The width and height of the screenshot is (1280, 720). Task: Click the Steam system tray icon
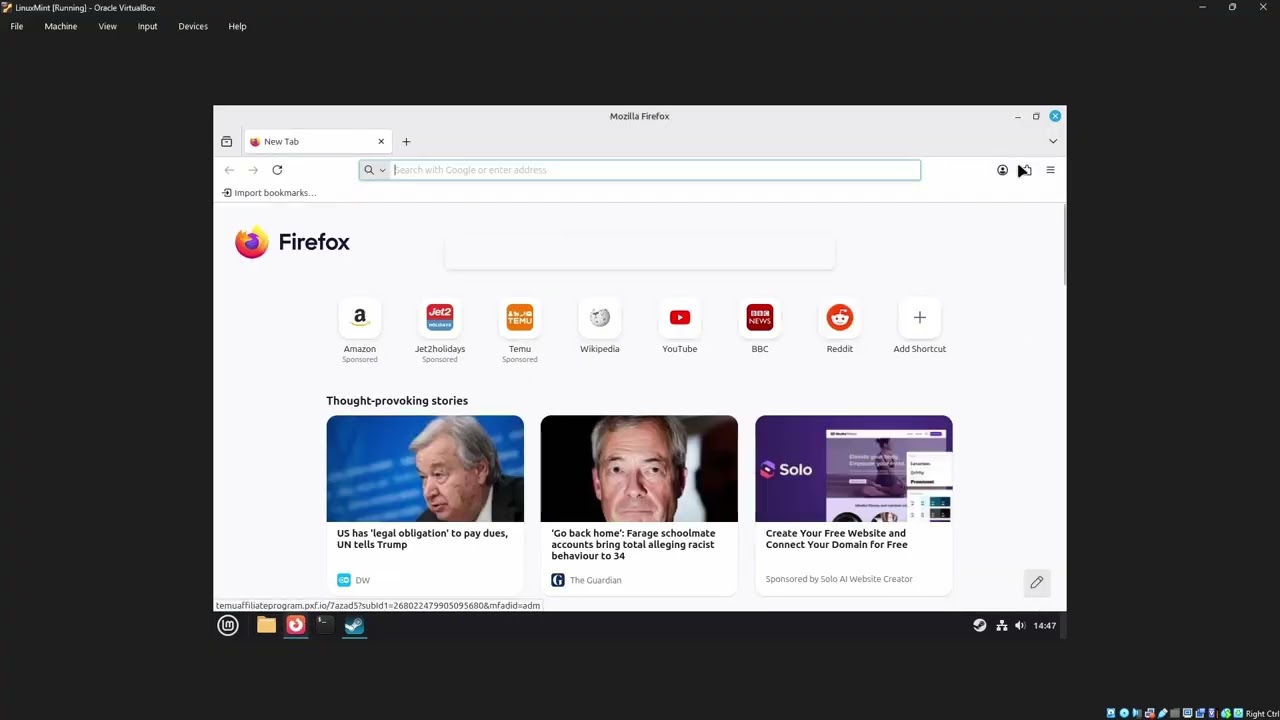980,626
